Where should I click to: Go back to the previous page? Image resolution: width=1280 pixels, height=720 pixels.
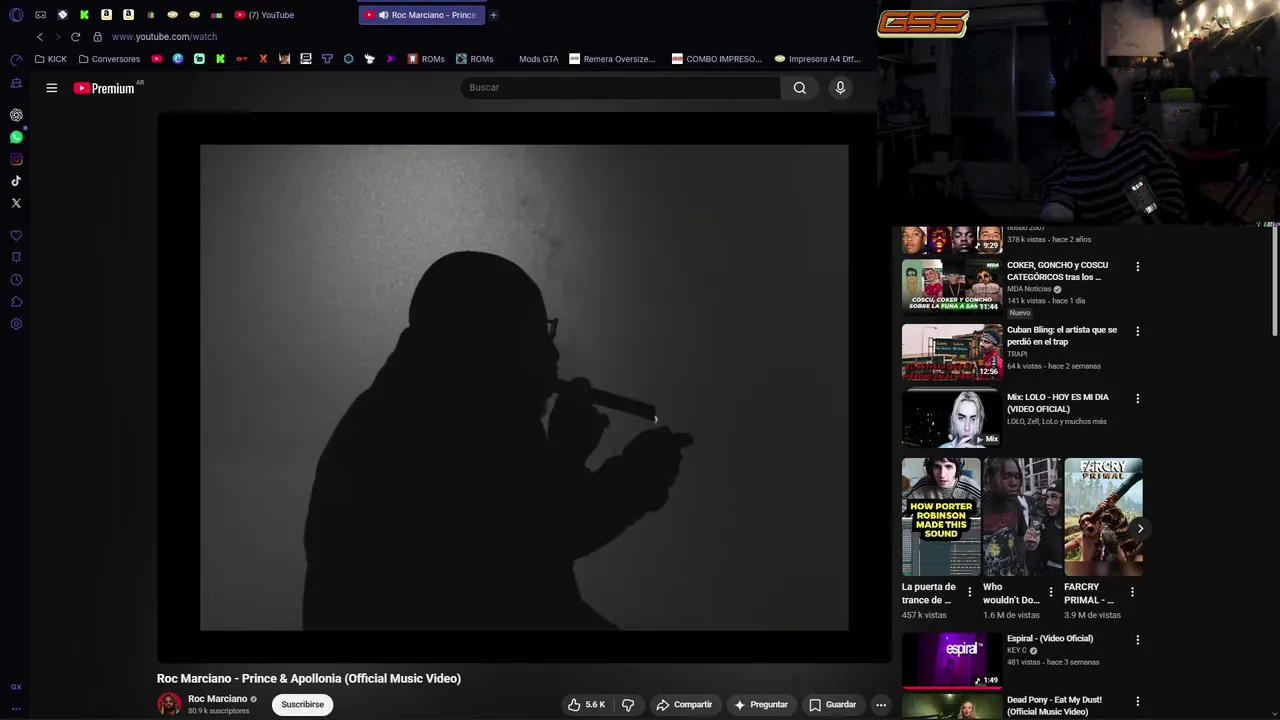[40, 37]
